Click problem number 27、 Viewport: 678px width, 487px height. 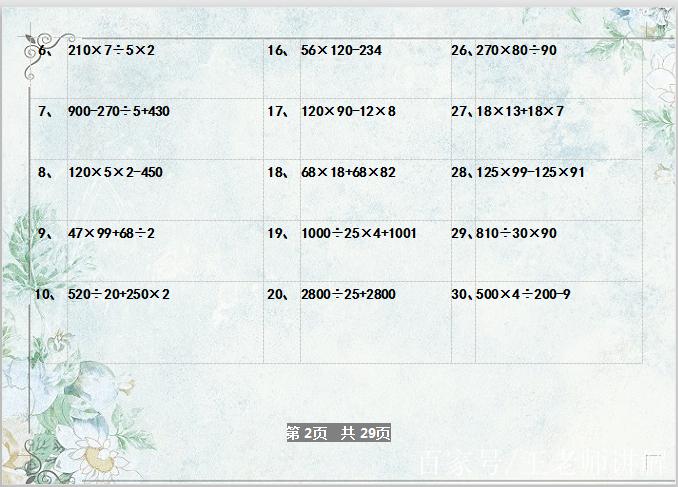tap(463, 112)
